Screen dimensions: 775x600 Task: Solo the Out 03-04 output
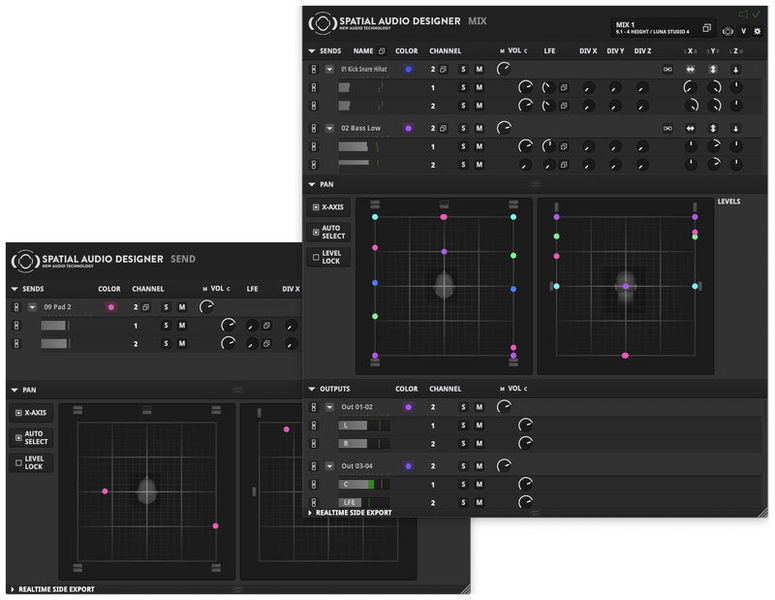point(463,466)
